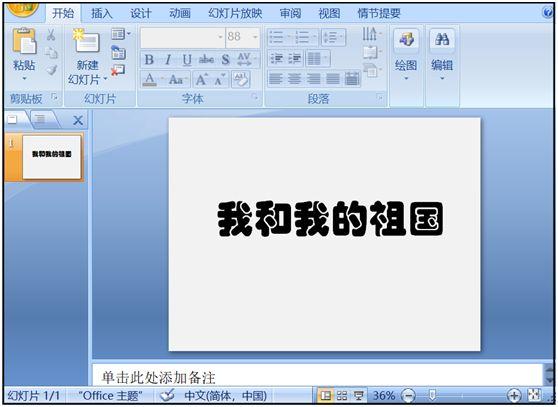Toggle align text right
Viewport: 558px width, 407px height.
[x=314, y=79]
